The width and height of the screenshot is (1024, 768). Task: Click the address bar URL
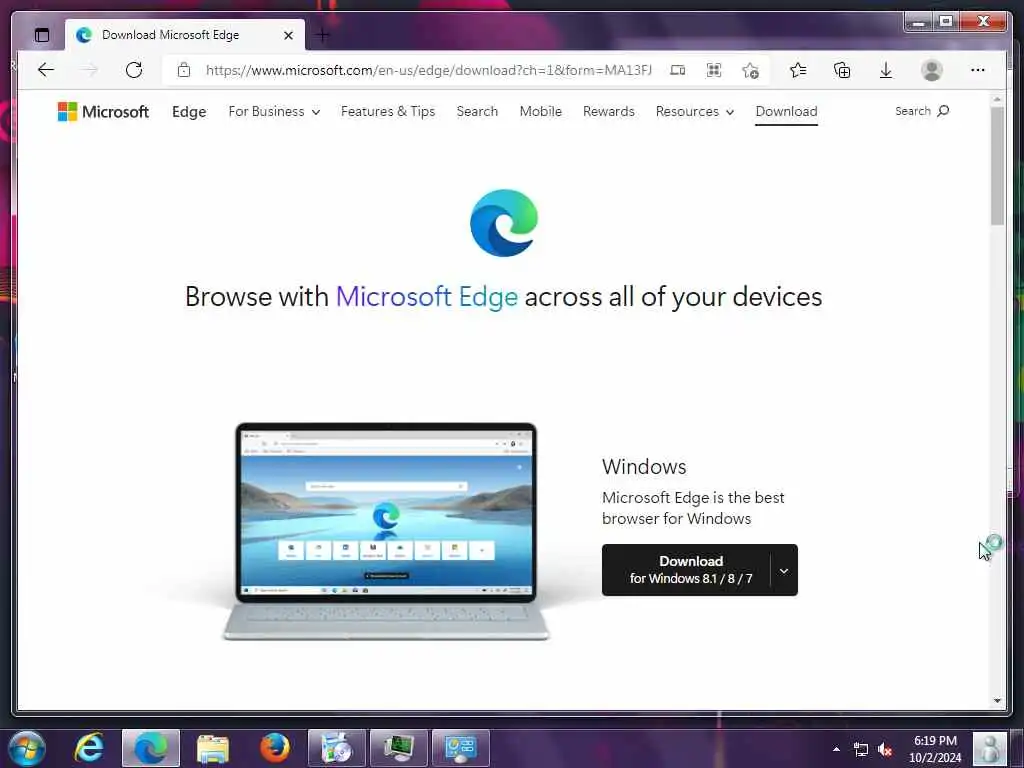pyautogui.click(x=428, y=70)
